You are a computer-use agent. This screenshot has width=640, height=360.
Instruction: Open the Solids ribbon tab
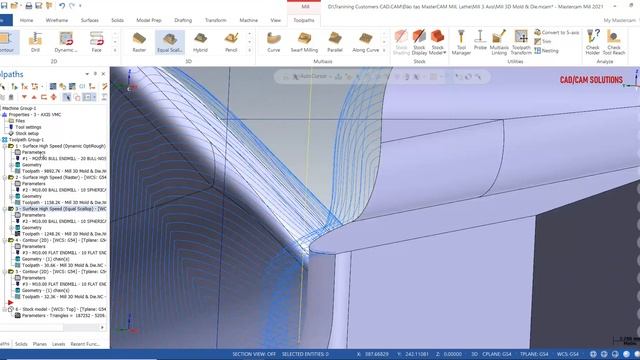pyautogui.click(x=118, y=20)
